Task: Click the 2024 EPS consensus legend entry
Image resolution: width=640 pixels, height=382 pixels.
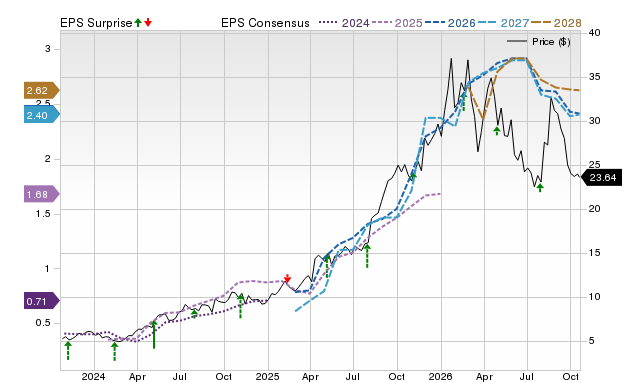Action: [x=344, y=23]
